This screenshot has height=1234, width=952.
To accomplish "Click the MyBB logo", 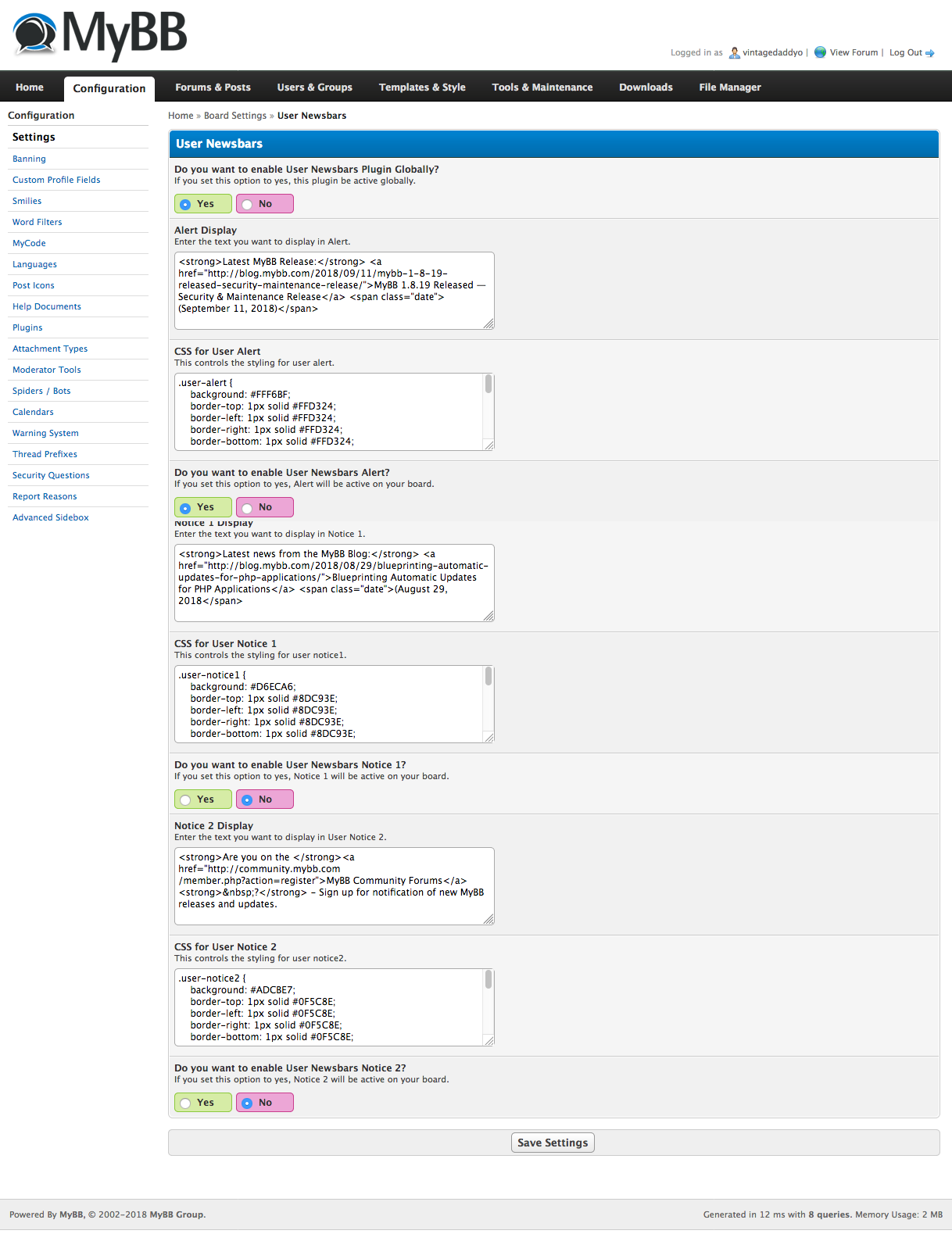I will click(x=100, y=35).
